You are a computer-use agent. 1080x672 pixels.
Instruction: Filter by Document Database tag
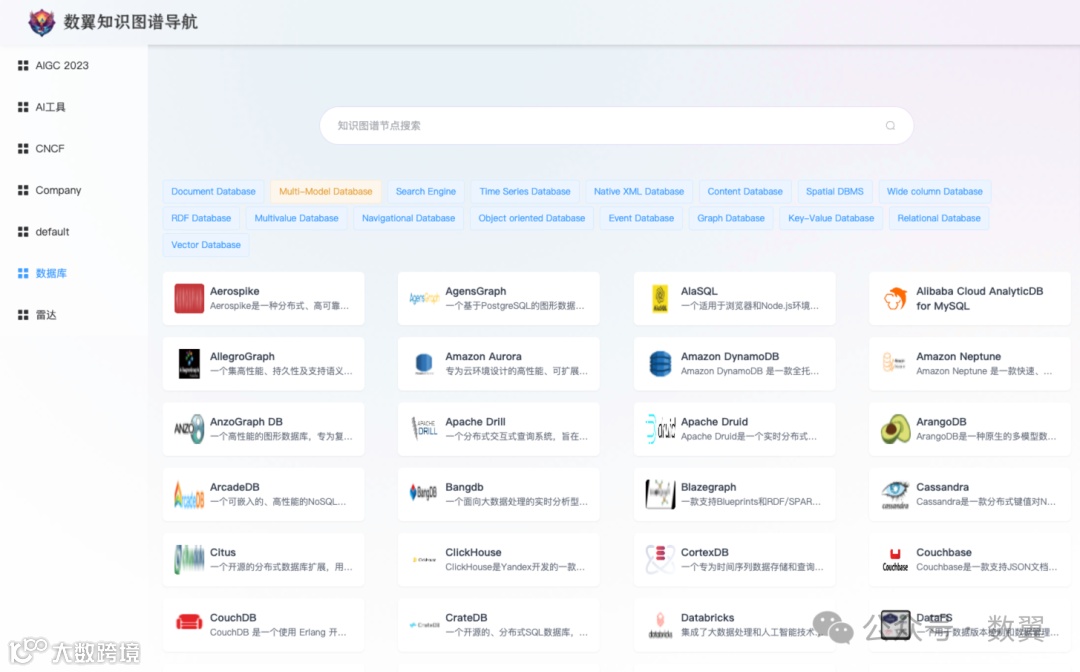coord(214,191)
